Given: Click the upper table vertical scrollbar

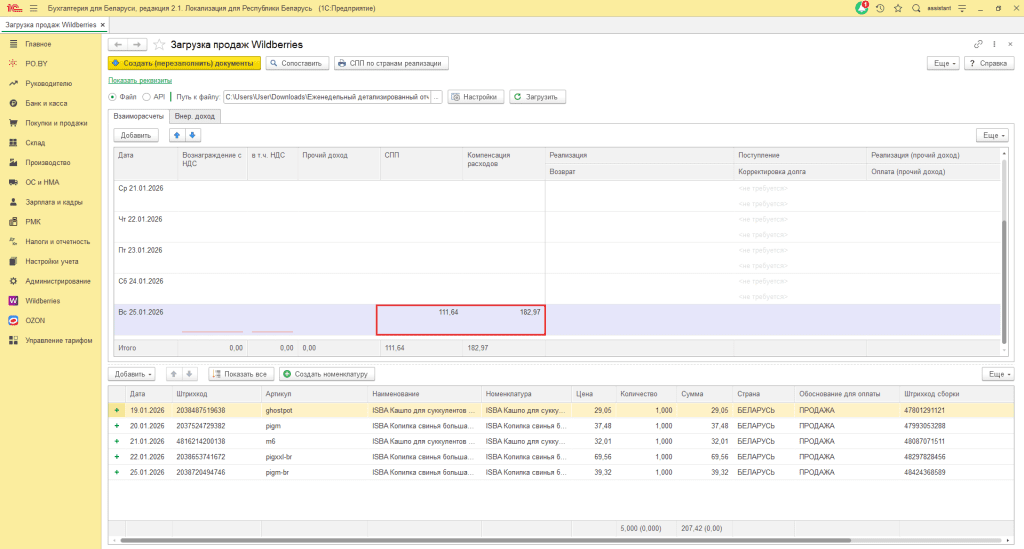Looking at the screenshot, I should click(1004, 281).
